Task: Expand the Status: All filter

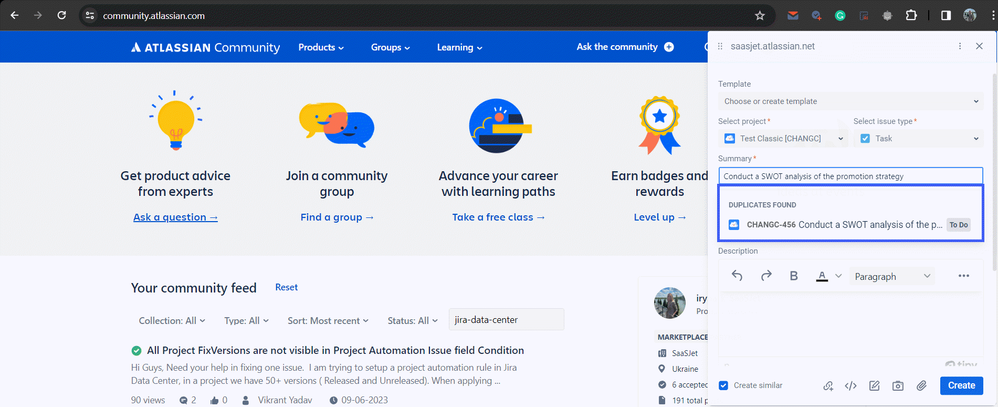Action: coord(412,320)
